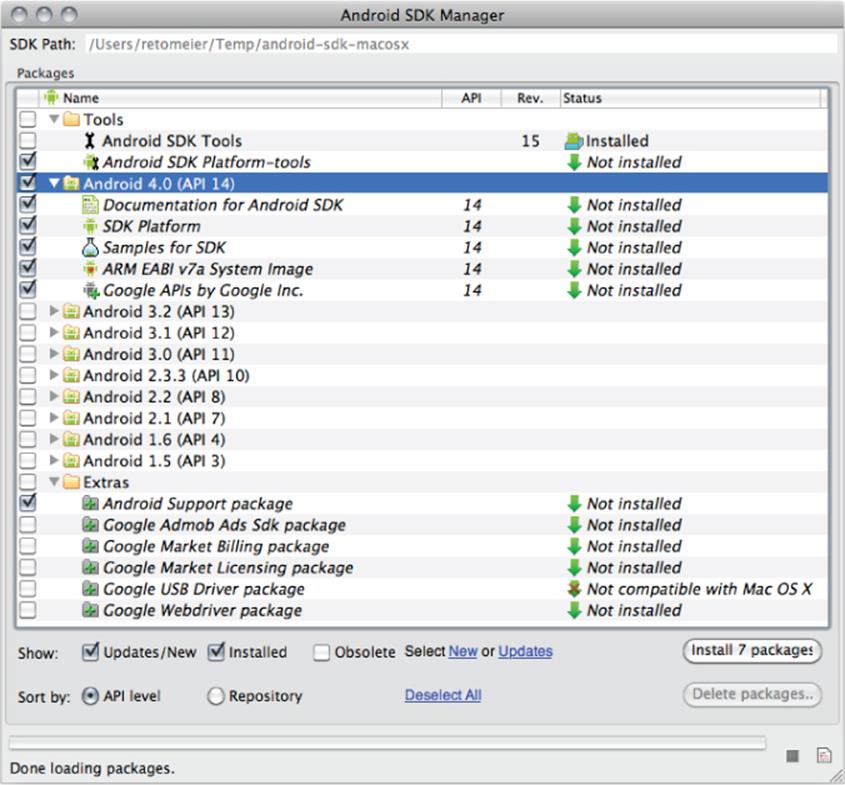Toggle the Installed show checkbox
Screen dimensions: 845x785
(x=216, y=652)
